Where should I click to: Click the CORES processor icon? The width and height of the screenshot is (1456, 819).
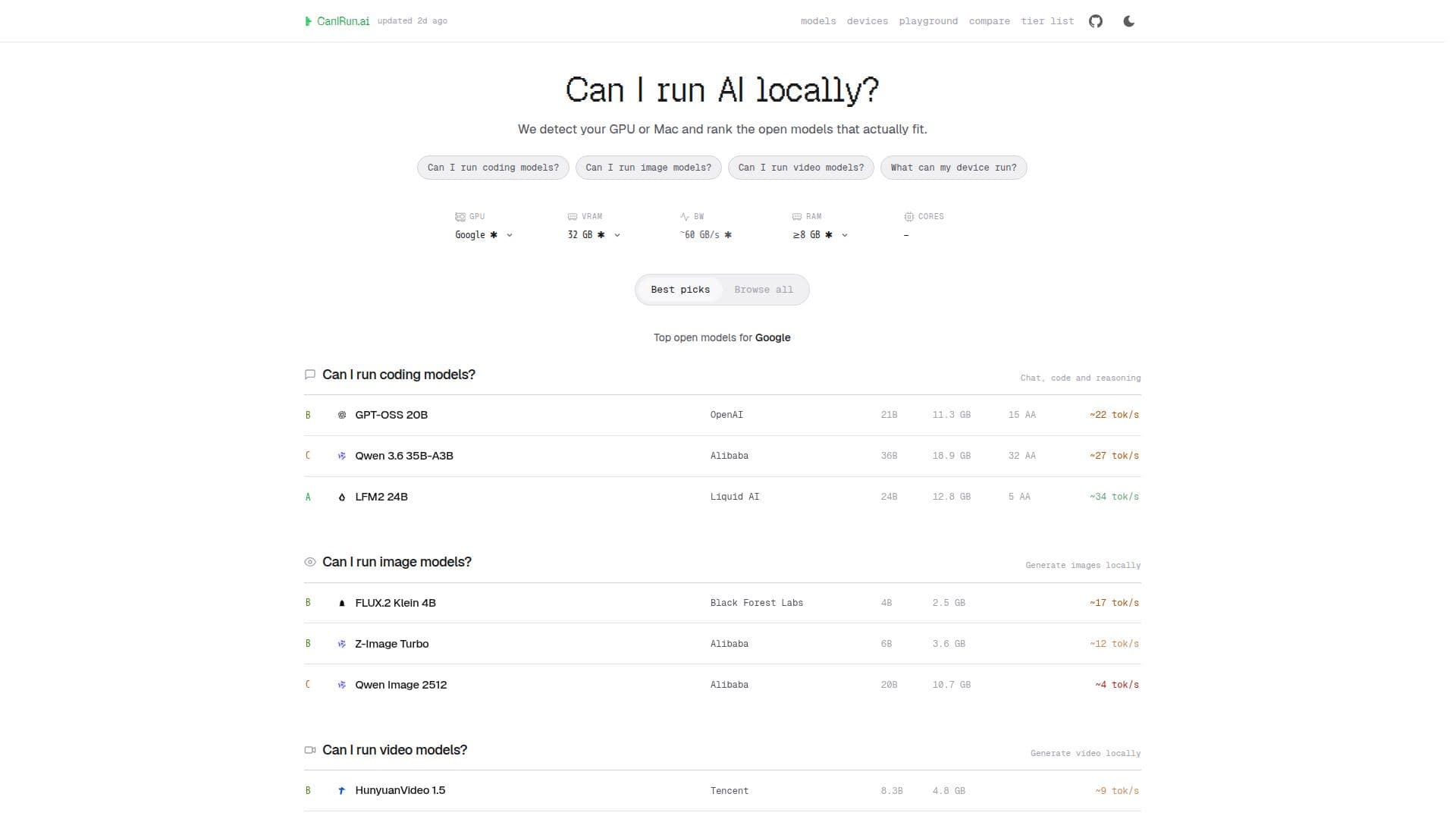point(908,217)
